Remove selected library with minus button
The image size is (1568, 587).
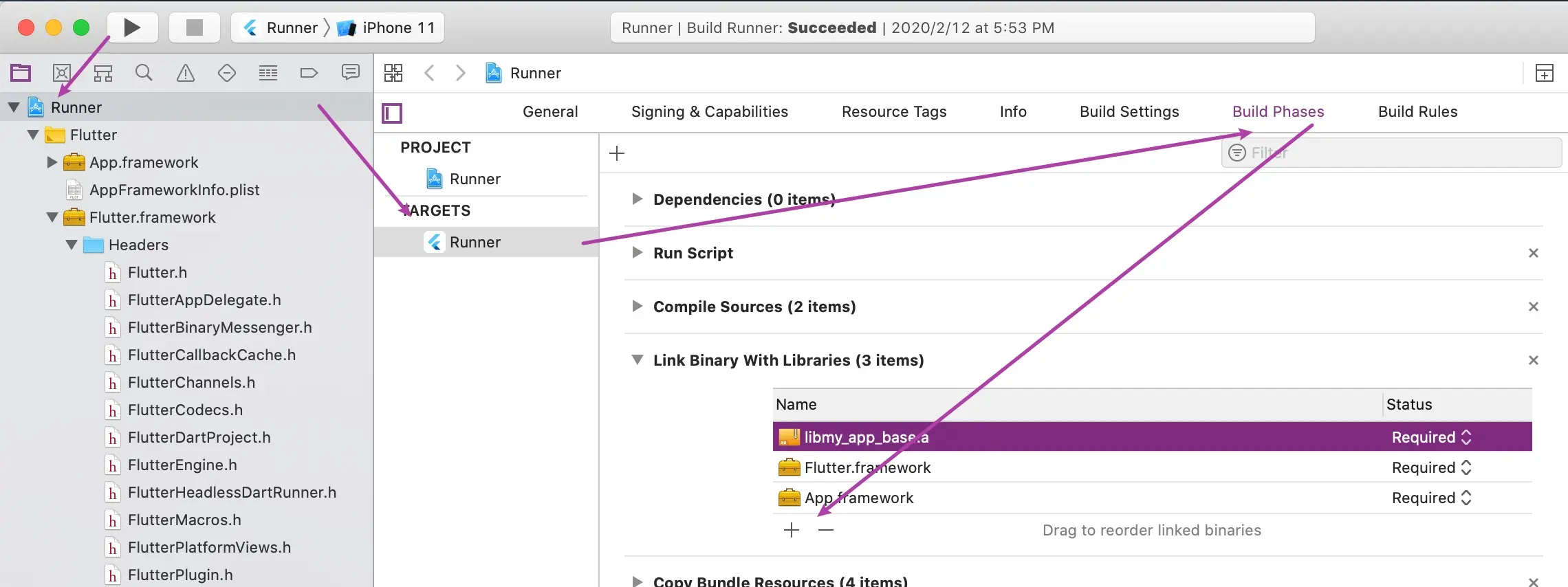(826, 530)
